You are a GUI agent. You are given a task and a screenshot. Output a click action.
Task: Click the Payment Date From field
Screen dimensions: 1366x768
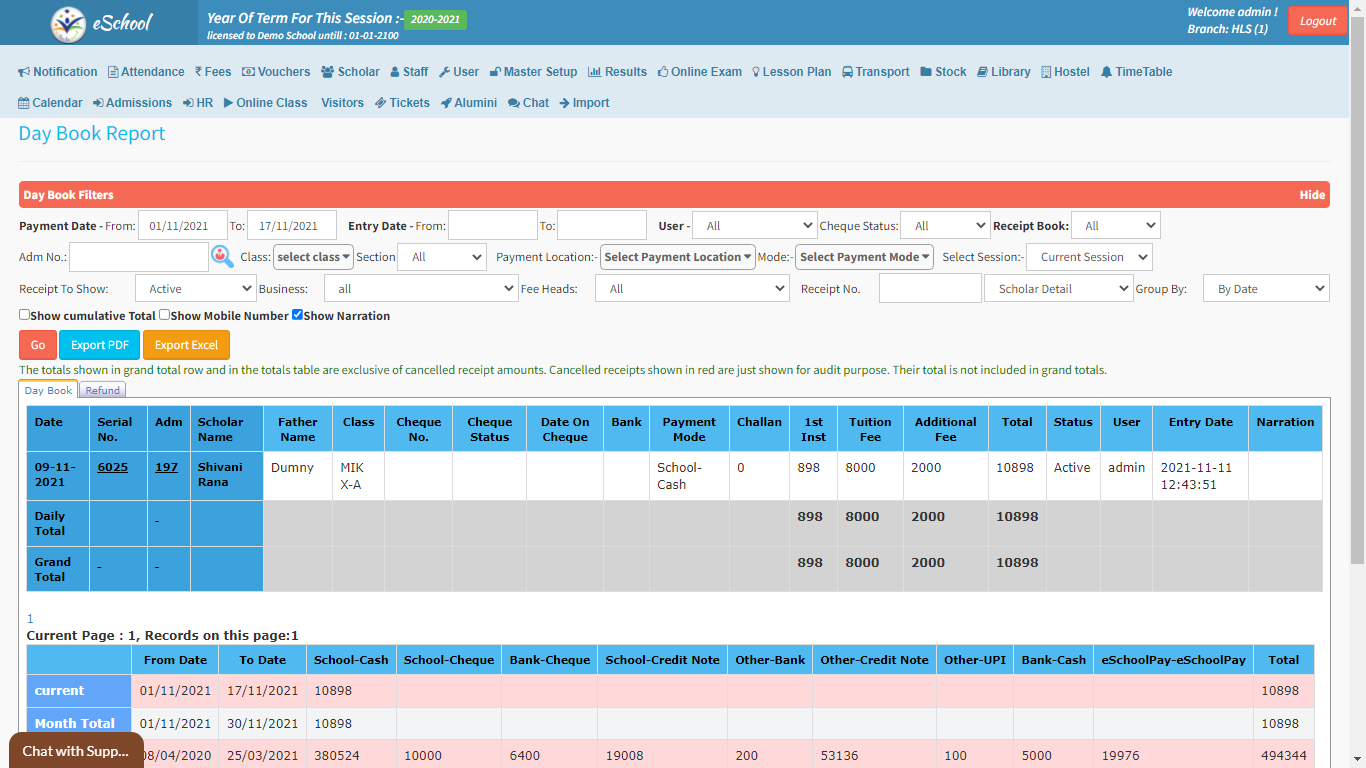tap(182, 226)
